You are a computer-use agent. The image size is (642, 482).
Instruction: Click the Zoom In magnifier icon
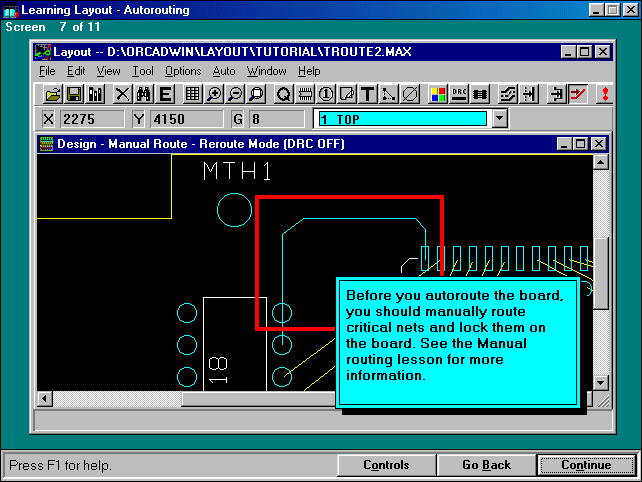[x=214, y=94]
